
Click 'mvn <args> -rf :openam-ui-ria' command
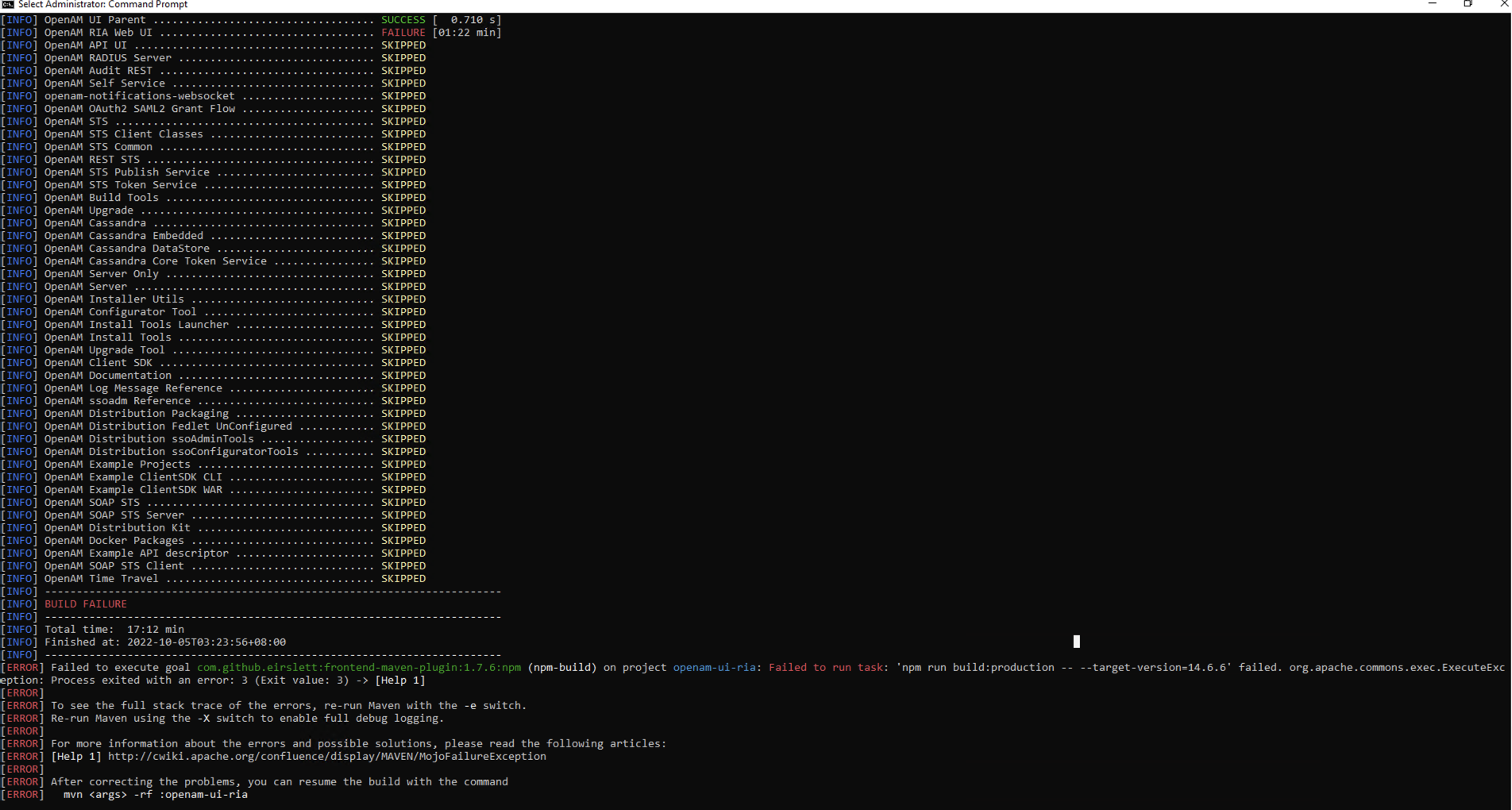(156, 795)
